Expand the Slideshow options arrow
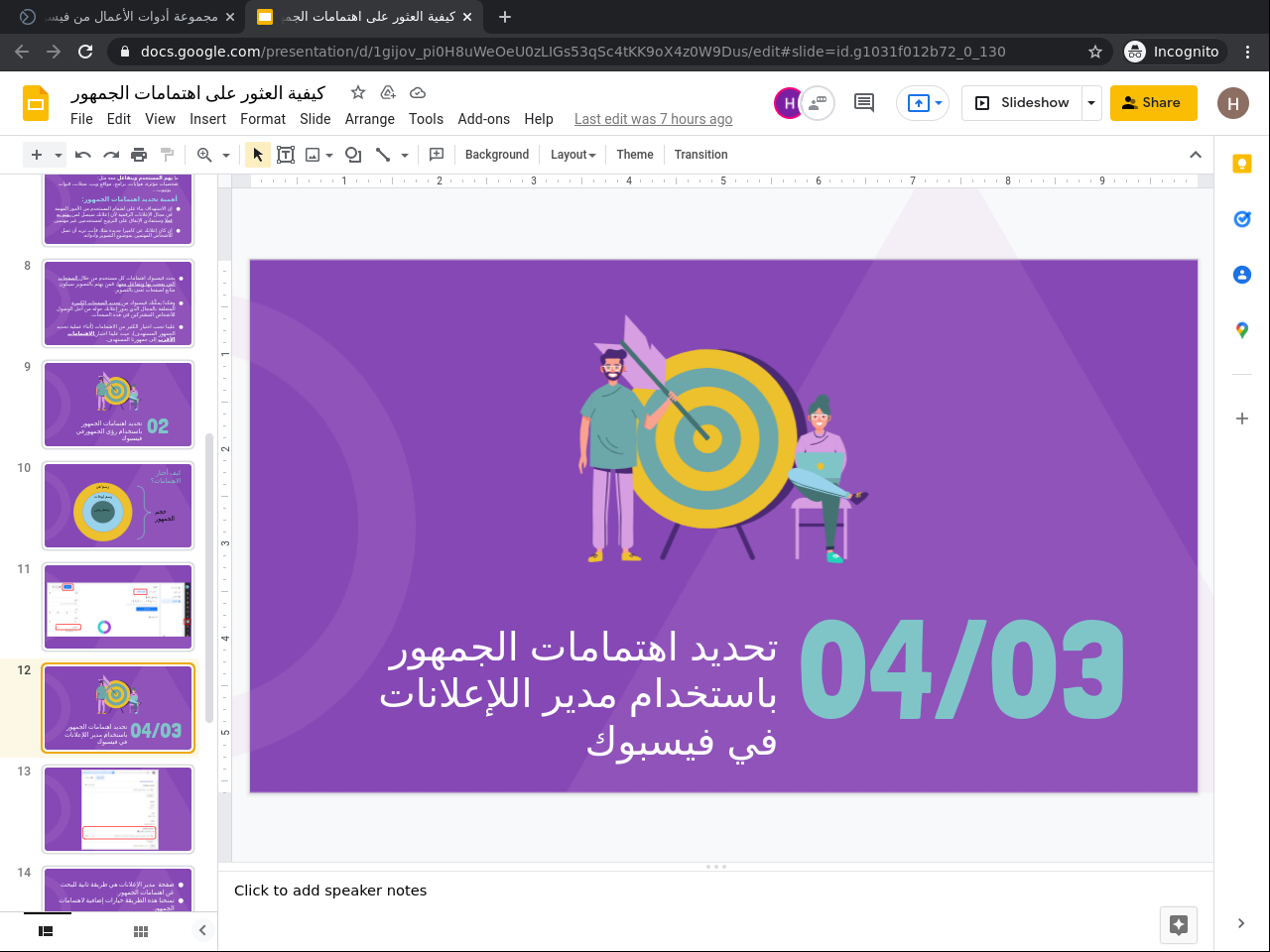The image size is (1270, 952). [x=1091, y=103]
